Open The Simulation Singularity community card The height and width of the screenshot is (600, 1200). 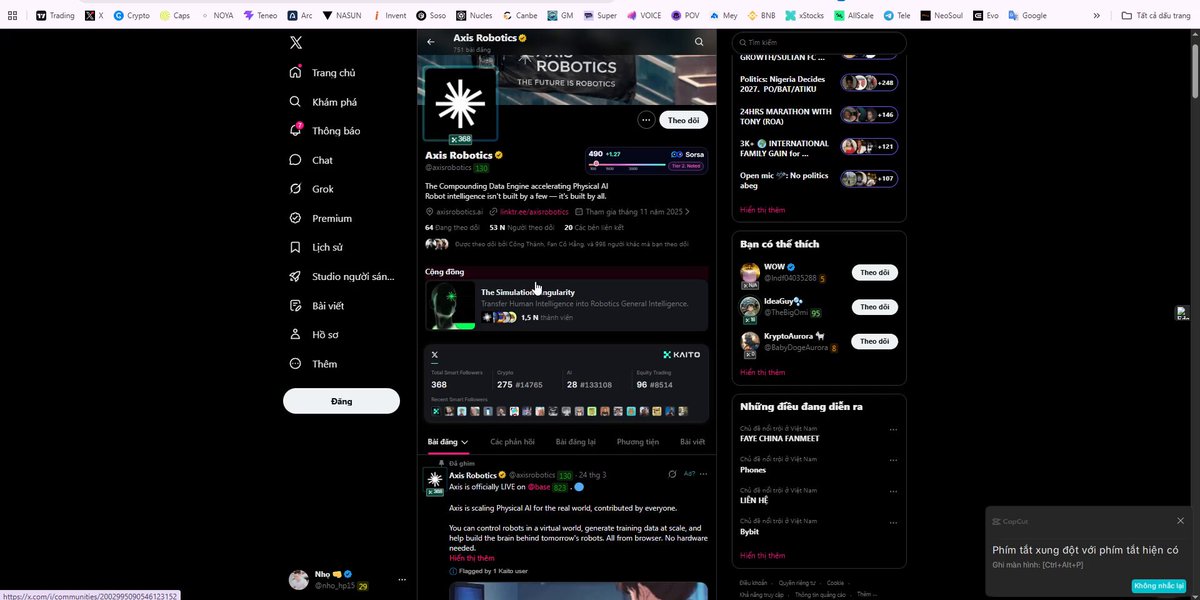(567, 305)
